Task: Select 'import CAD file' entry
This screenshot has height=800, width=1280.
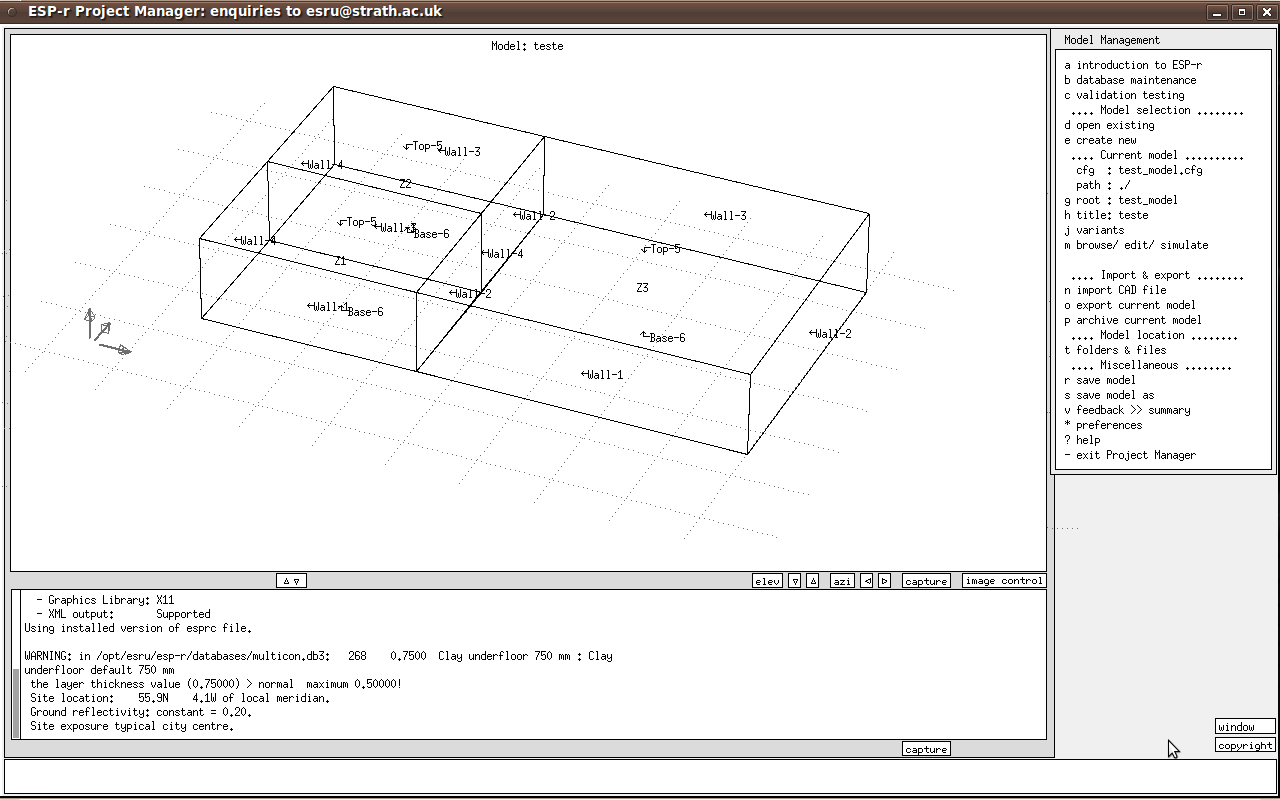Action: 1120,290
